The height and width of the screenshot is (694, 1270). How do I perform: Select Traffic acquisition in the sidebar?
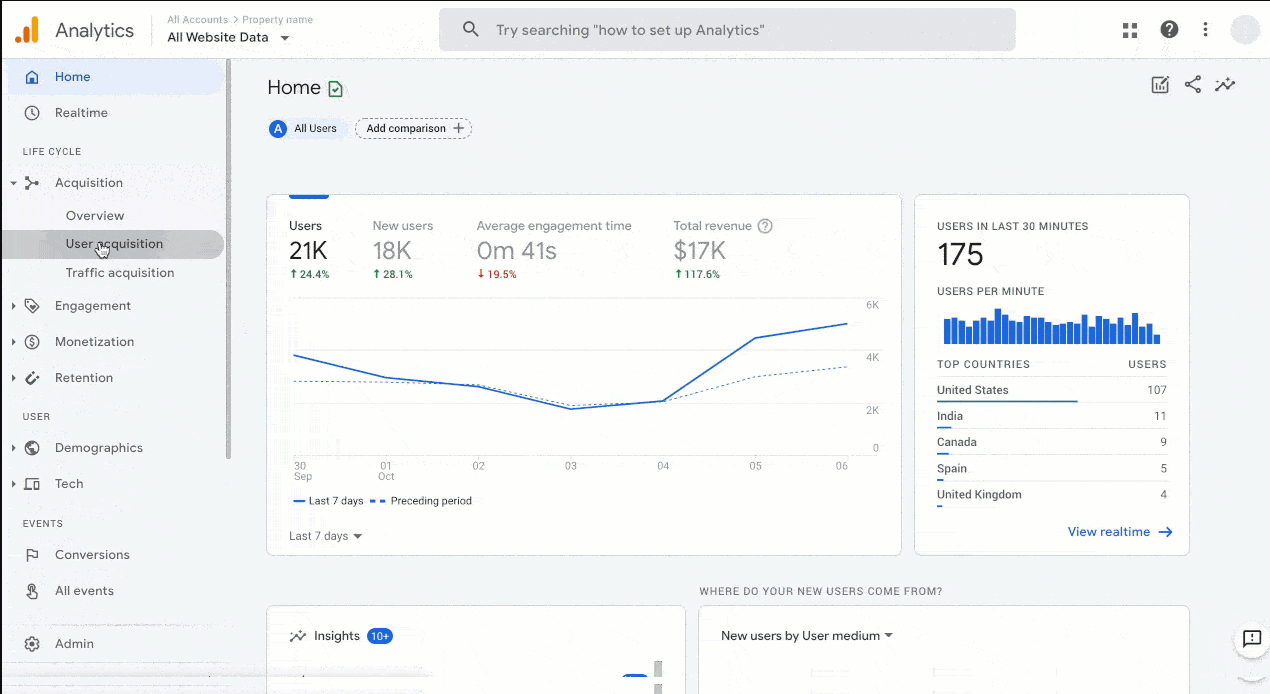tap(120, 273)
